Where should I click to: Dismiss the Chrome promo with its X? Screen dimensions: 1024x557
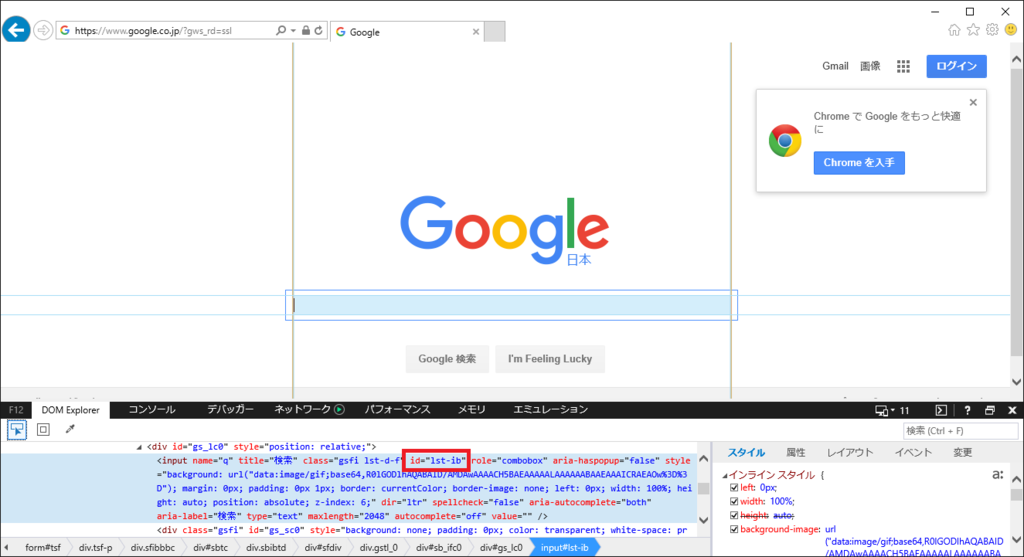[x=973, y=103]
